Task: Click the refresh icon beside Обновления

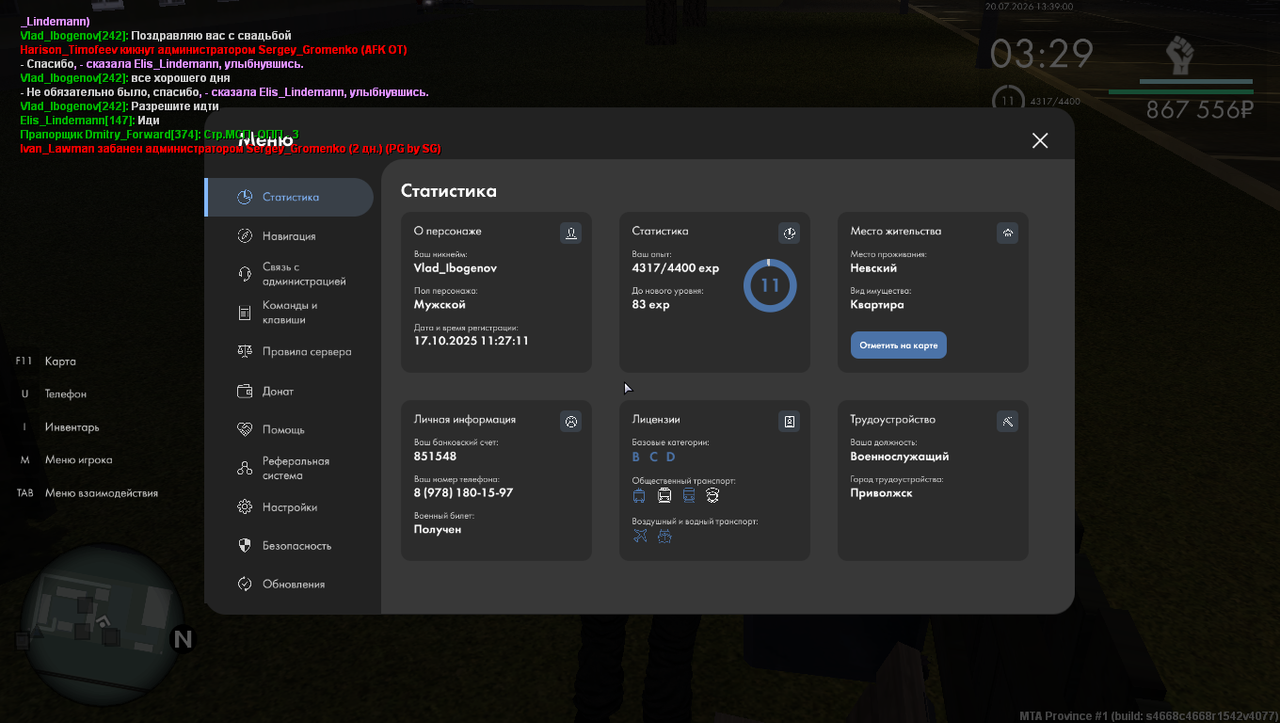Action: pyautogui.click(x=244, y=584)
